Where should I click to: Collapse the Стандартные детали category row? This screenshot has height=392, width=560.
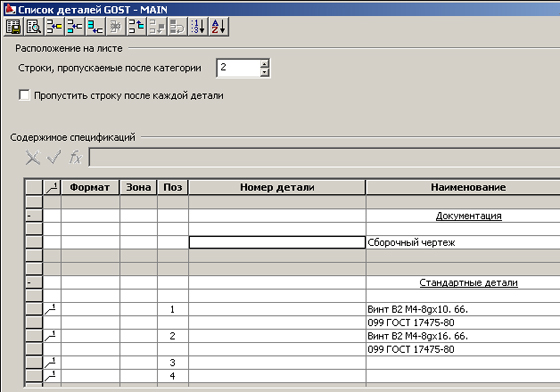click(x=34, y=282)
